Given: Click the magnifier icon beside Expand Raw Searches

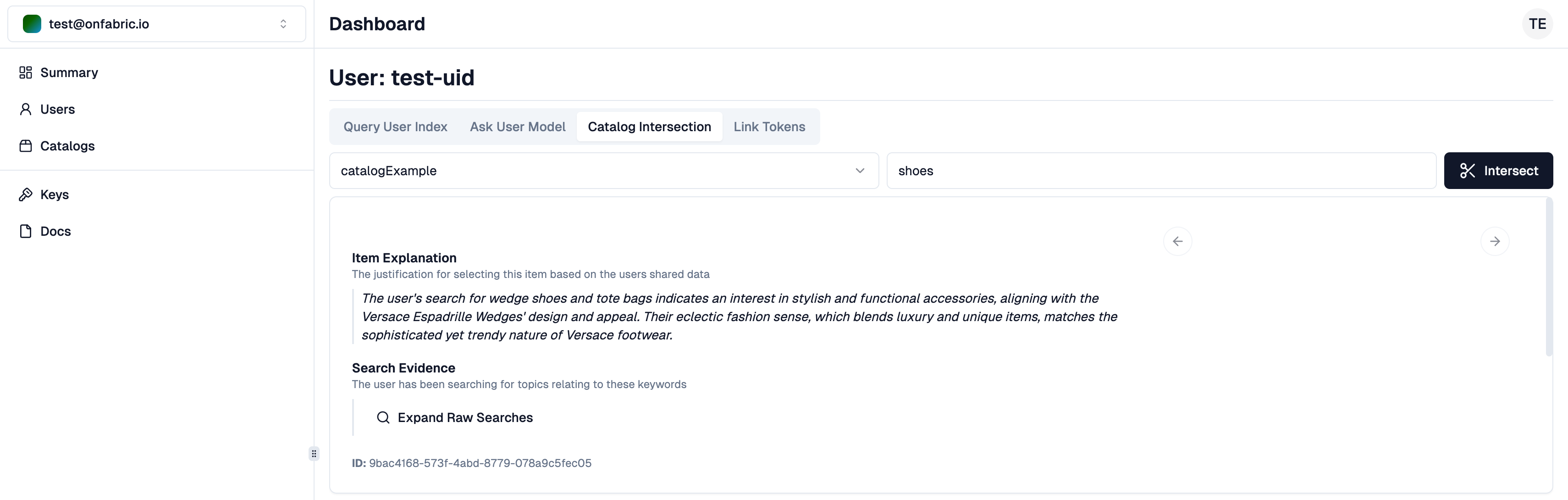Looking at the screenshot, I should tap(383, 417).
